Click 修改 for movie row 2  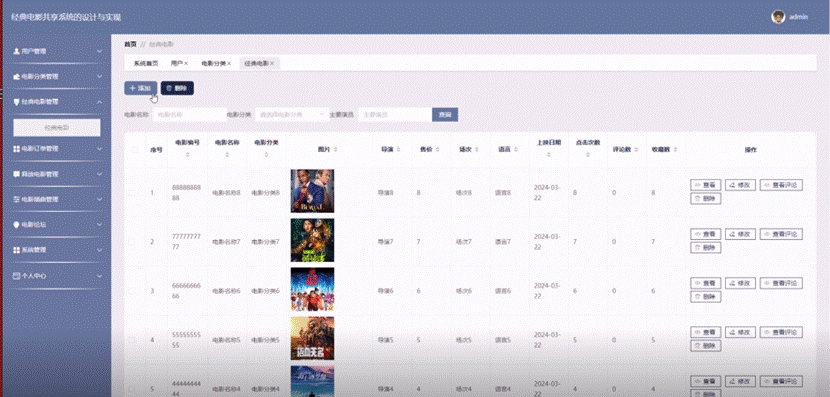pyautogui.click(x=740, y=234)
